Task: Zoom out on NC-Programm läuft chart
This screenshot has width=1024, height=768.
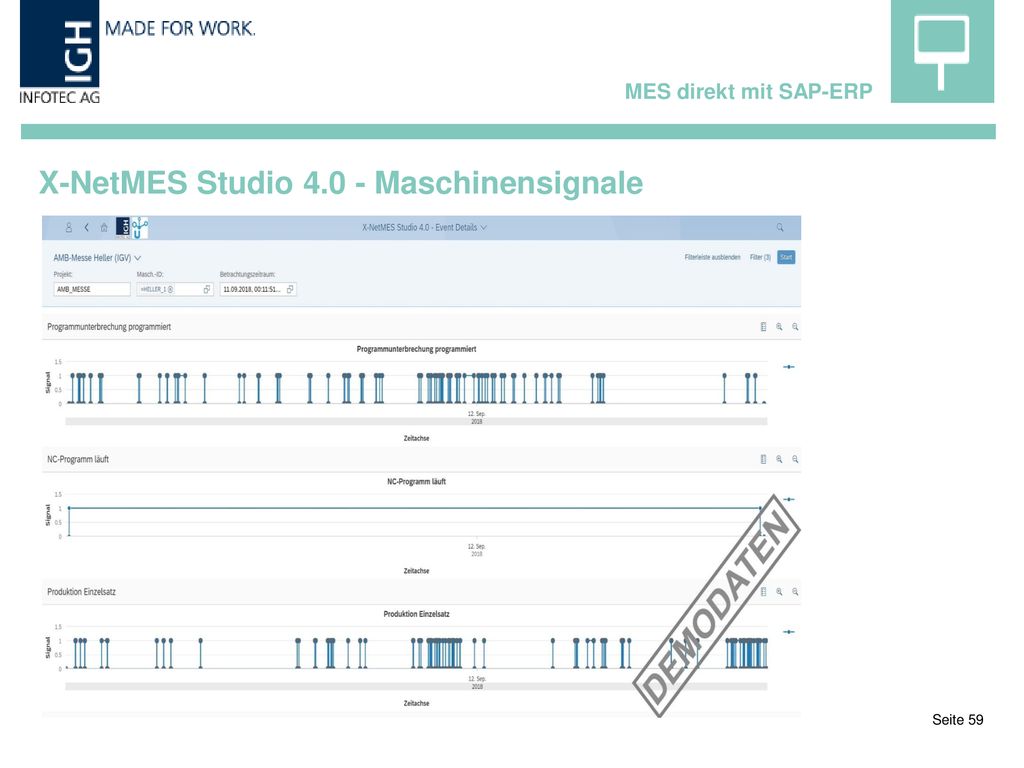Action: (795, 459)
